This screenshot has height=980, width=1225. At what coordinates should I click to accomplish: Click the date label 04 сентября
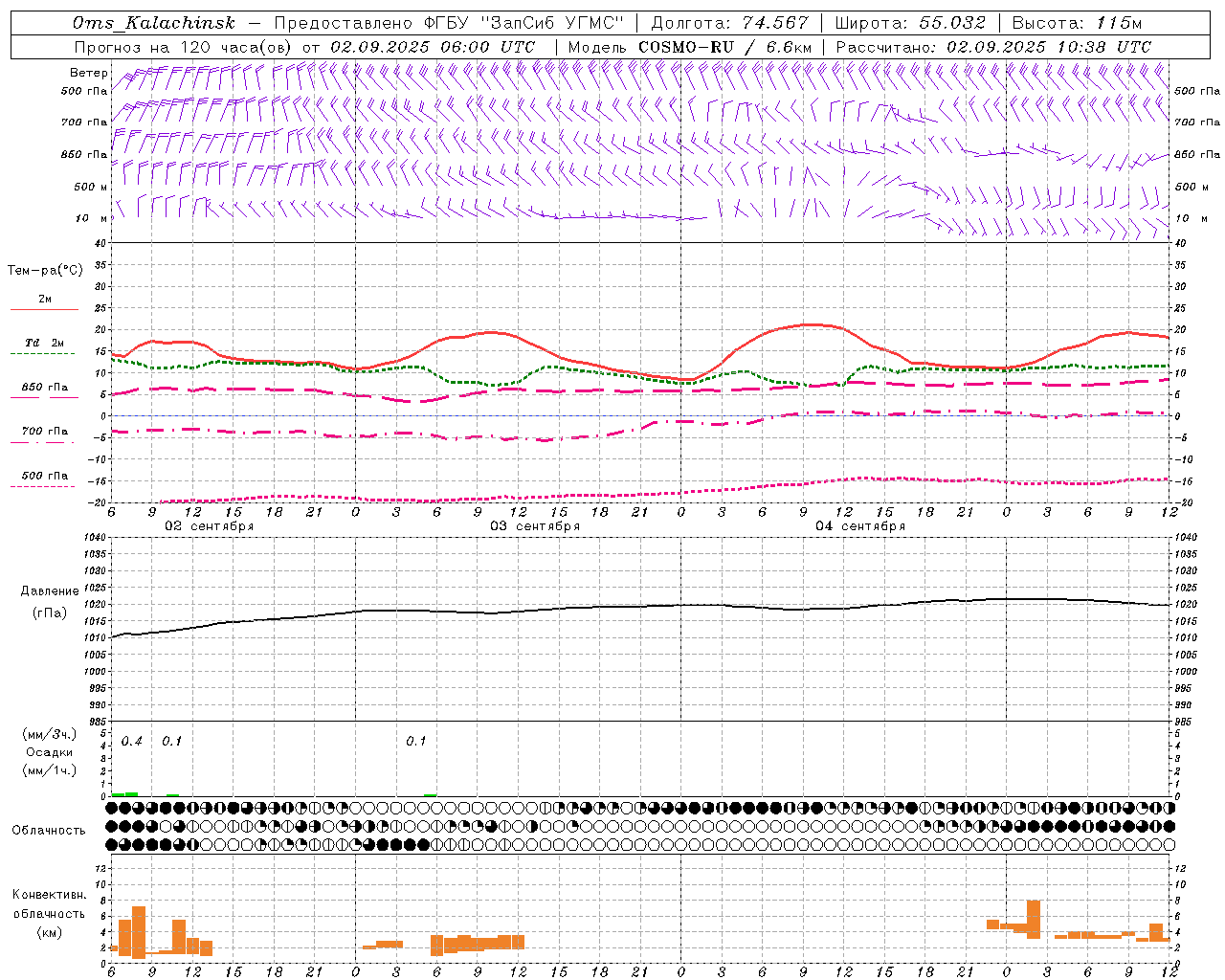pos(860,526)
